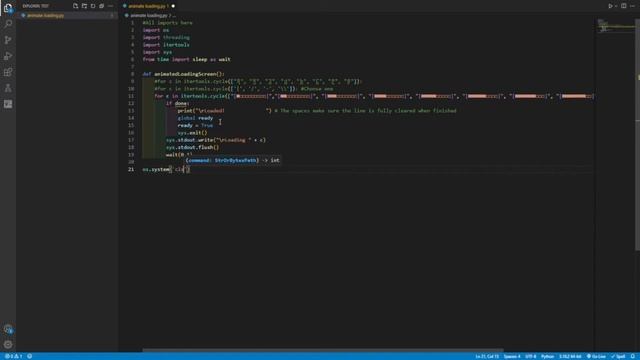Click Collapse Folders icon in Explorer header
The image size is (640, 360).
click(102, 6)
